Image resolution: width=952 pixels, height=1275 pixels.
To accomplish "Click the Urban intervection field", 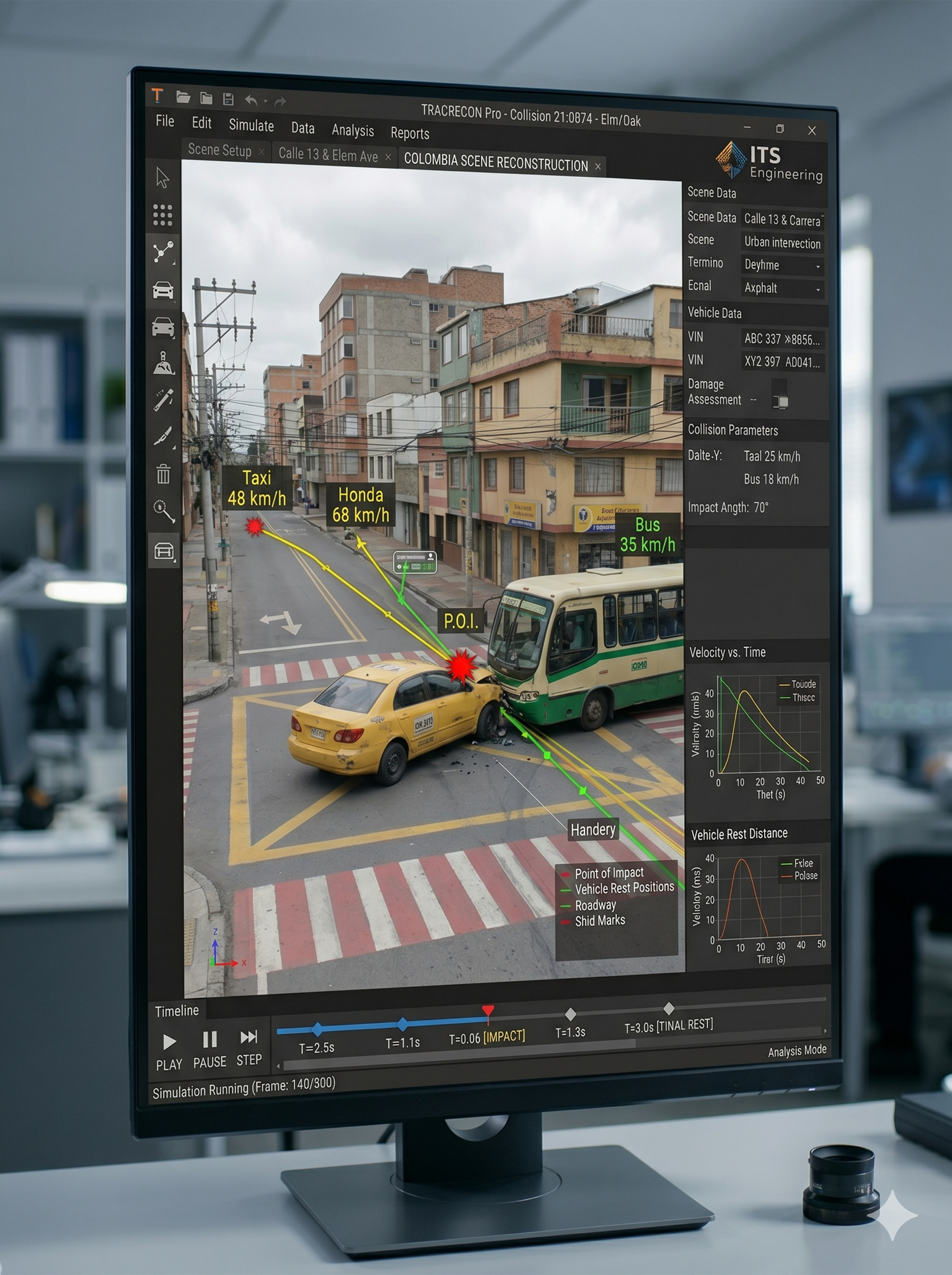I will pyautogui.click(x=783, y=242).
